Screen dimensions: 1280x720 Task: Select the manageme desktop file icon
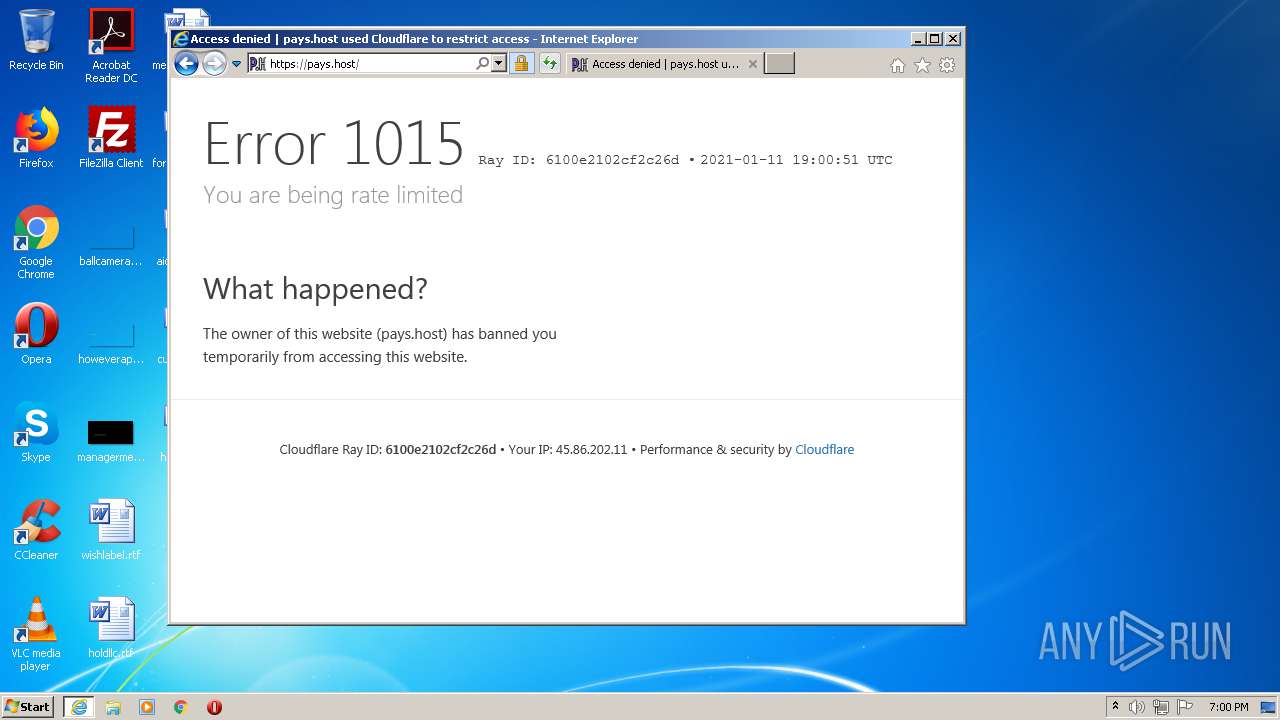click(111, 440)
